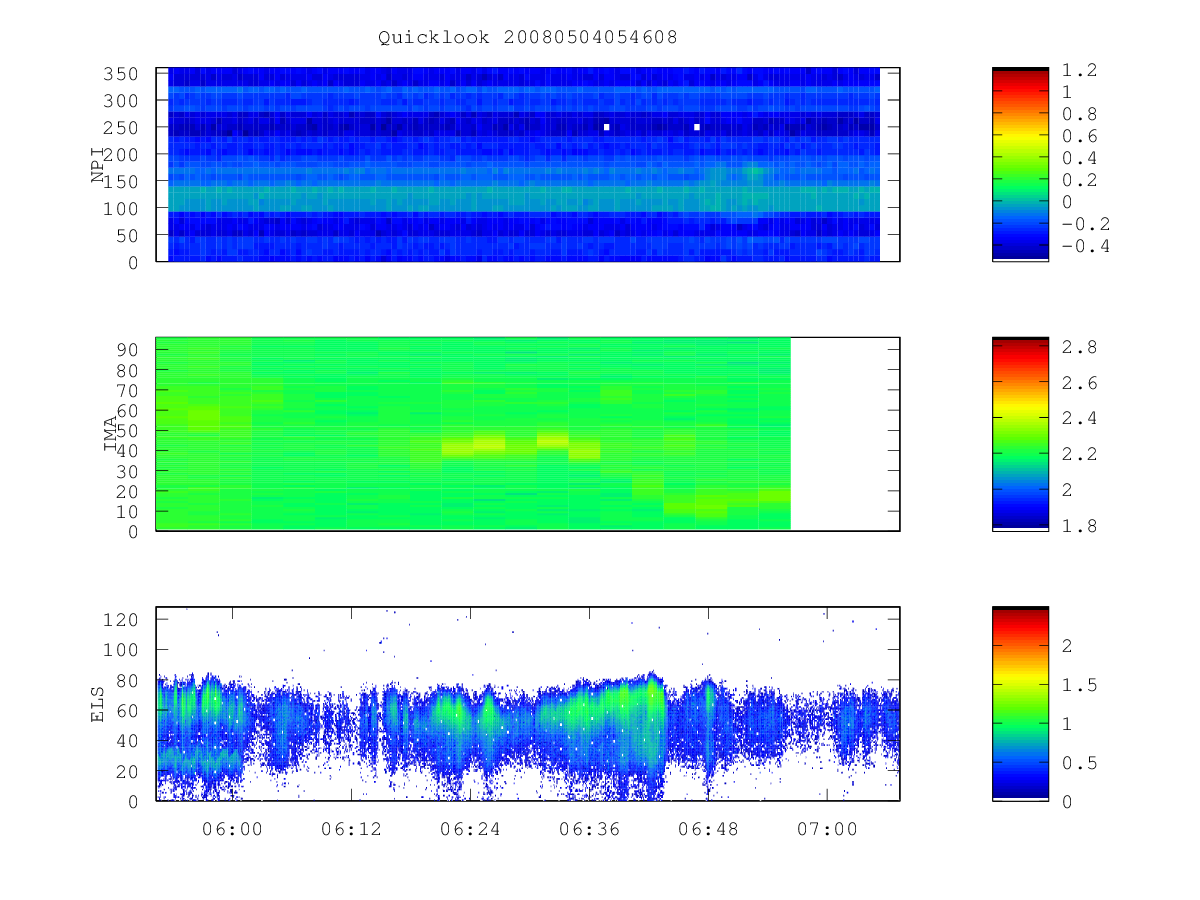Click the 2.2 label on IMA colorbar
This screenshot has width=1200, height=900.
pos(1079,454)
